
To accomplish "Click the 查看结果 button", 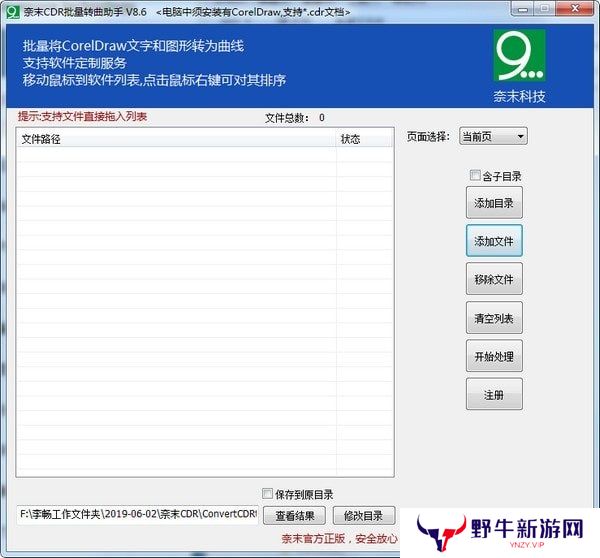I will click(295, 516).
